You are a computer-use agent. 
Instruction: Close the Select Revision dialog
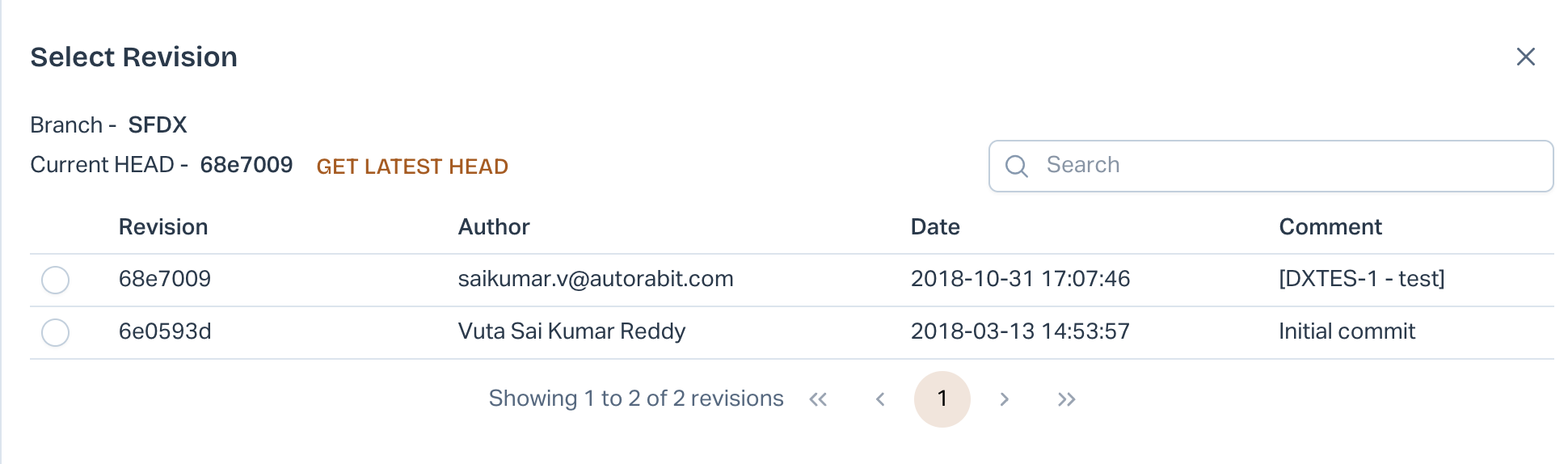coord(1525,57)
